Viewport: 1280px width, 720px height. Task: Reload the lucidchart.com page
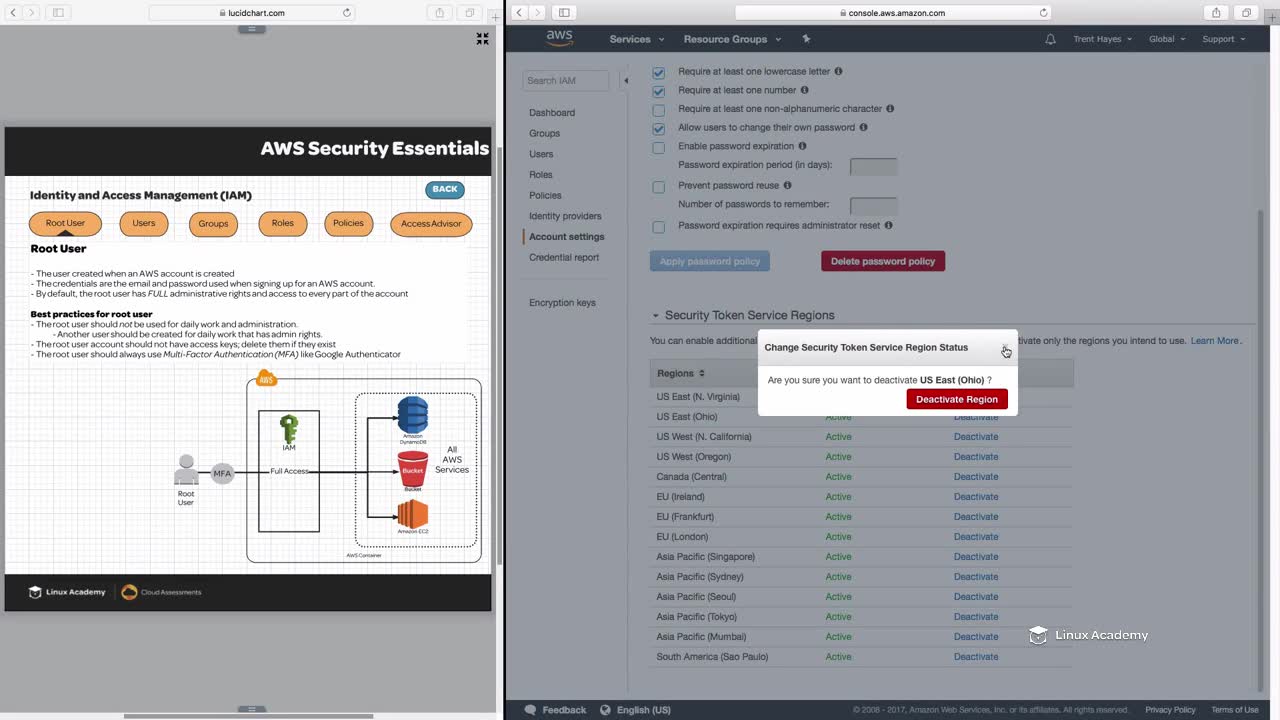coord(347,13)
